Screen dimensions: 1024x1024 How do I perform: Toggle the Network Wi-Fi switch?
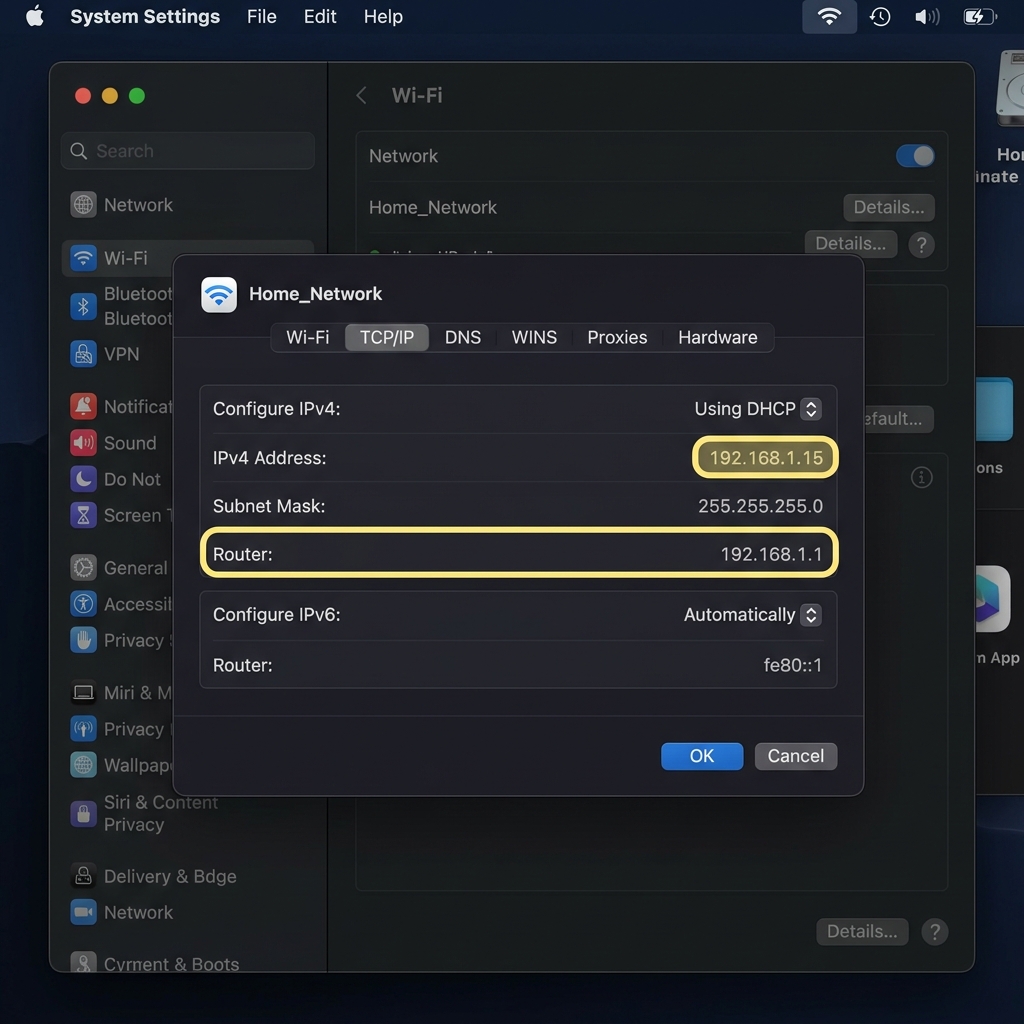pos(915,156)
